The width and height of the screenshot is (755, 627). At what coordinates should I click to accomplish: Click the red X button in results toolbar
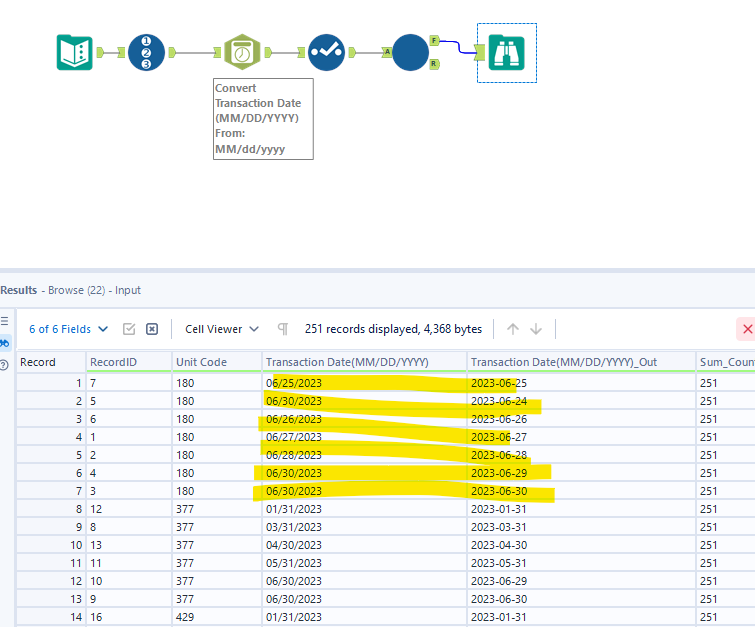746,329
